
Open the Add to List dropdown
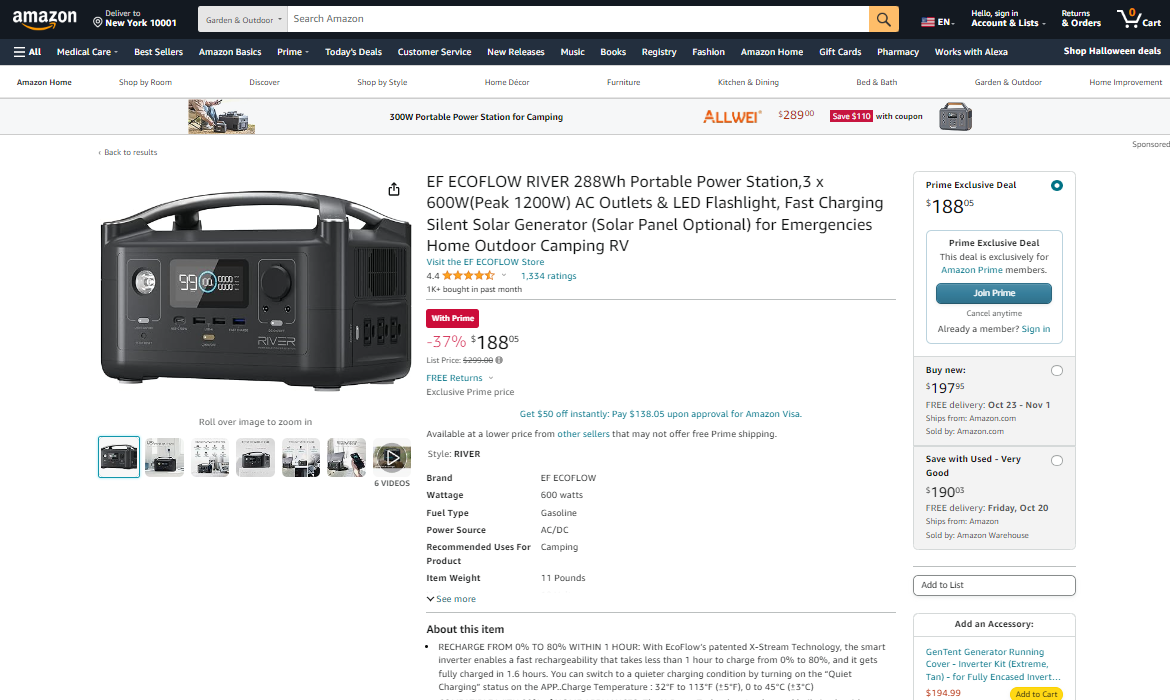[994, 586]
